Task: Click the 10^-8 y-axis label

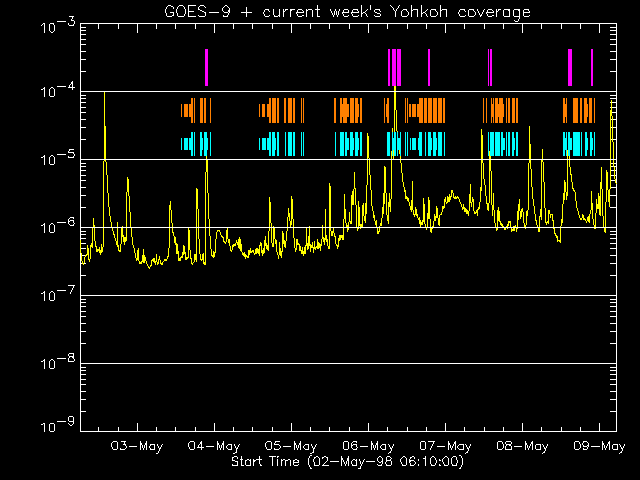Action: 58,362
